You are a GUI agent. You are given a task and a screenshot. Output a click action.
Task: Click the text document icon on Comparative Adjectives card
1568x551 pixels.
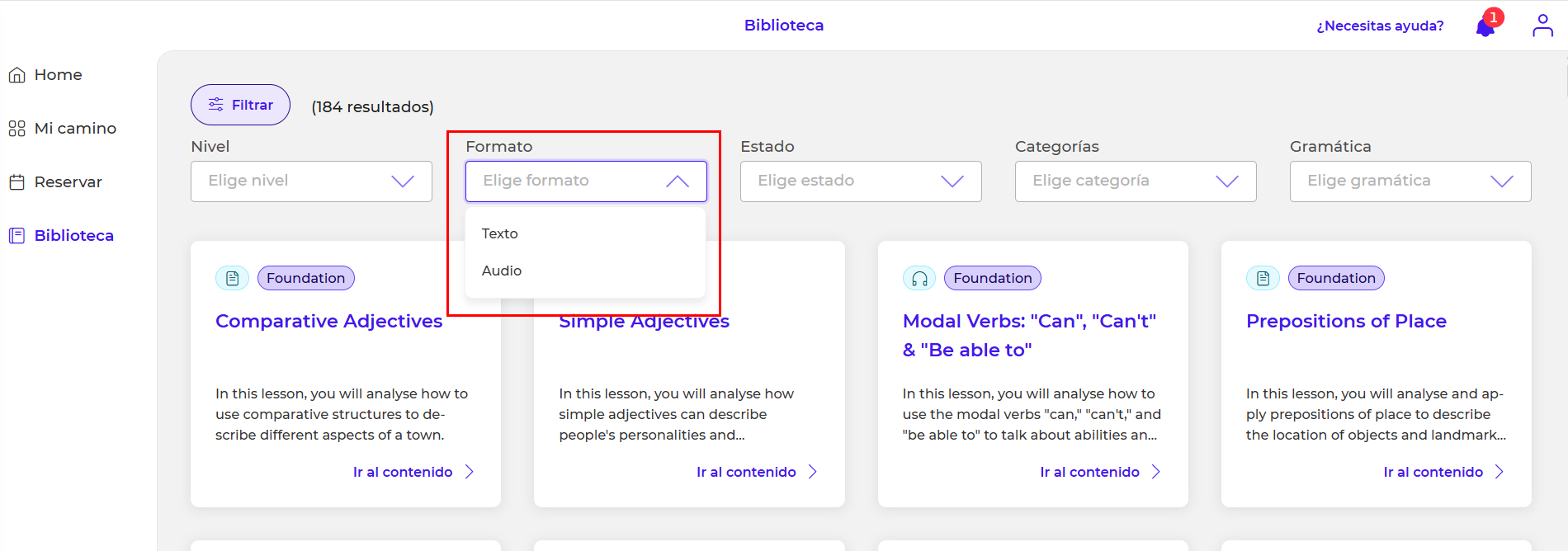[232, 279]
